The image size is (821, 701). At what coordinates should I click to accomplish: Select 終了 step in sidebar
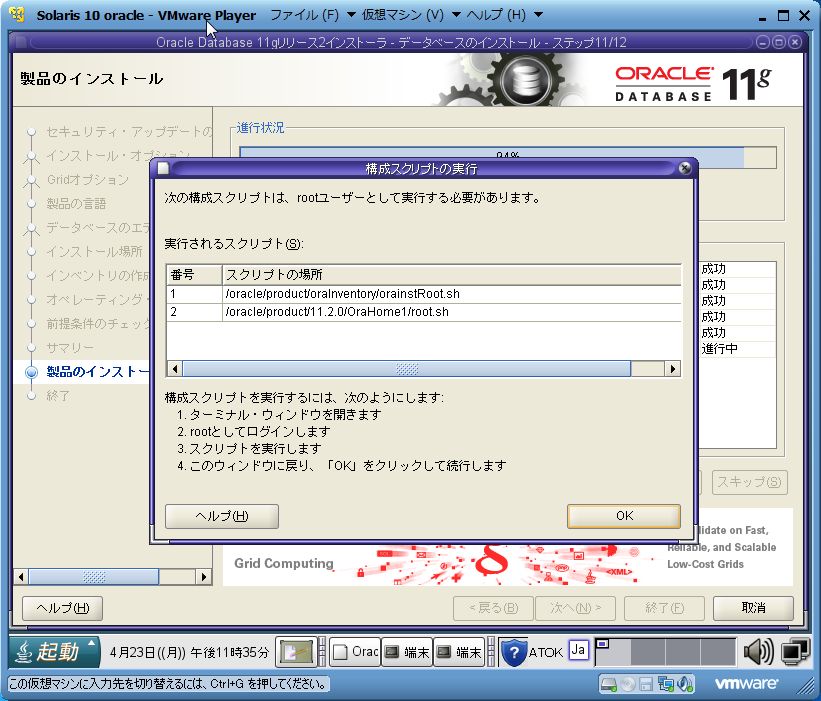point(58,396)
